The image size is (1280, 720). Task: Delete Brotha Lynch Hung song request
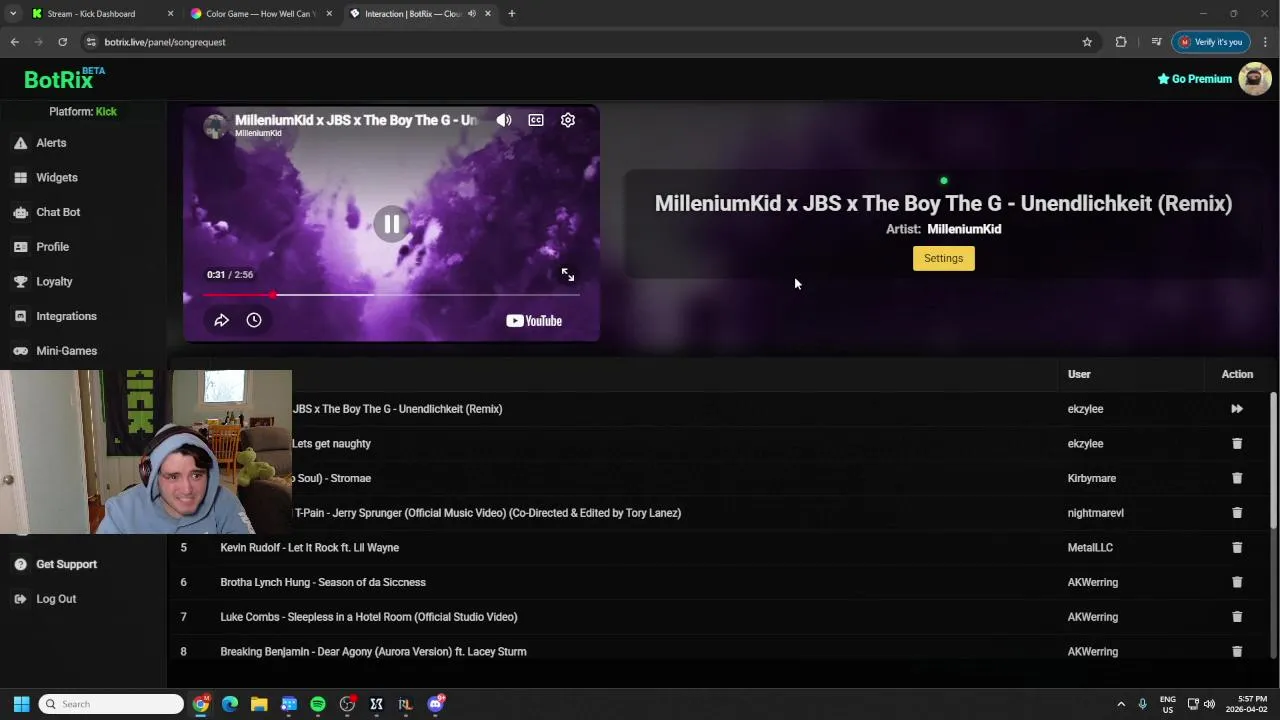tap(1237, 582)
